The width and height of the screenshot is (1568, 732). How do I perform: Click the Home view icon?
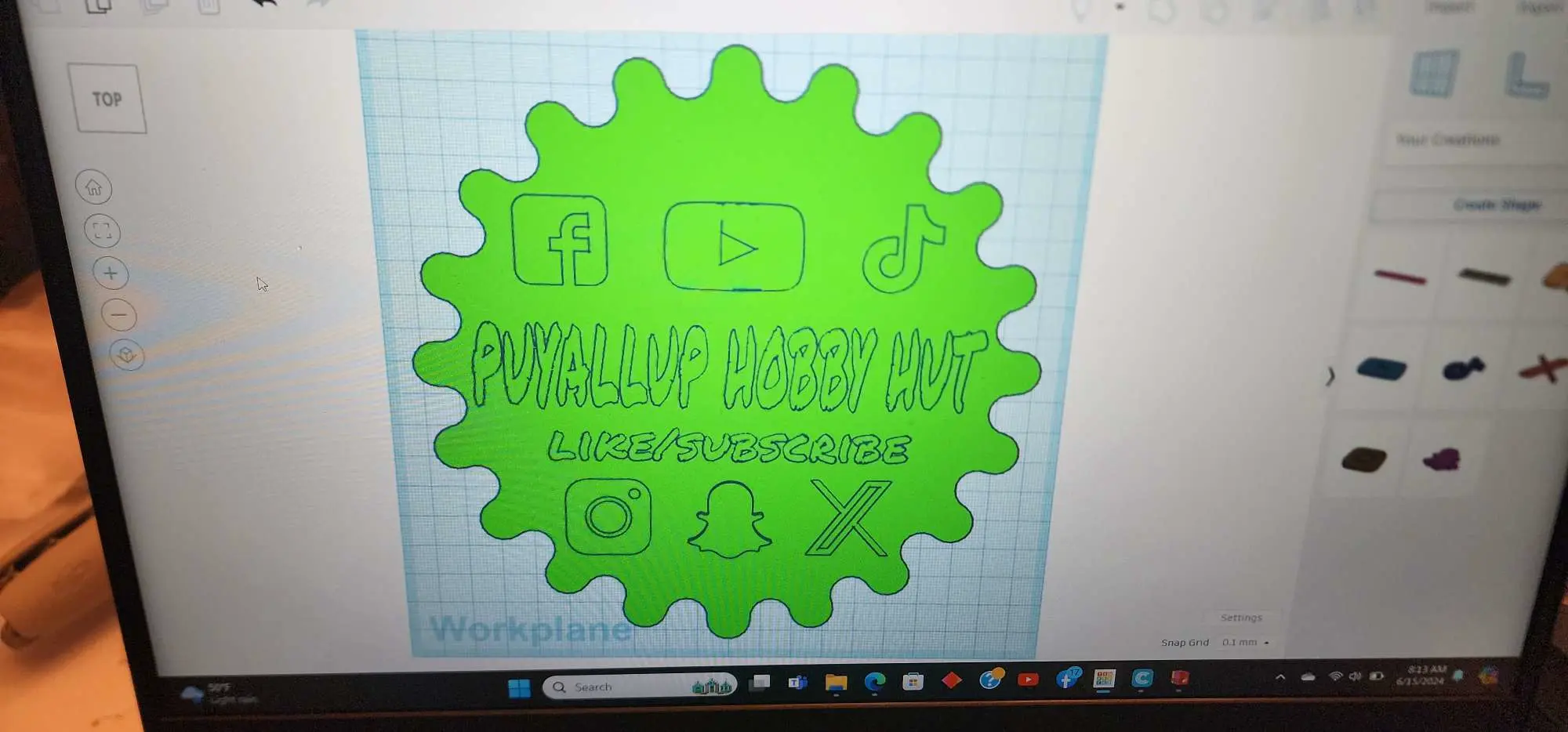pyautogui.click(x=94, y=187)
